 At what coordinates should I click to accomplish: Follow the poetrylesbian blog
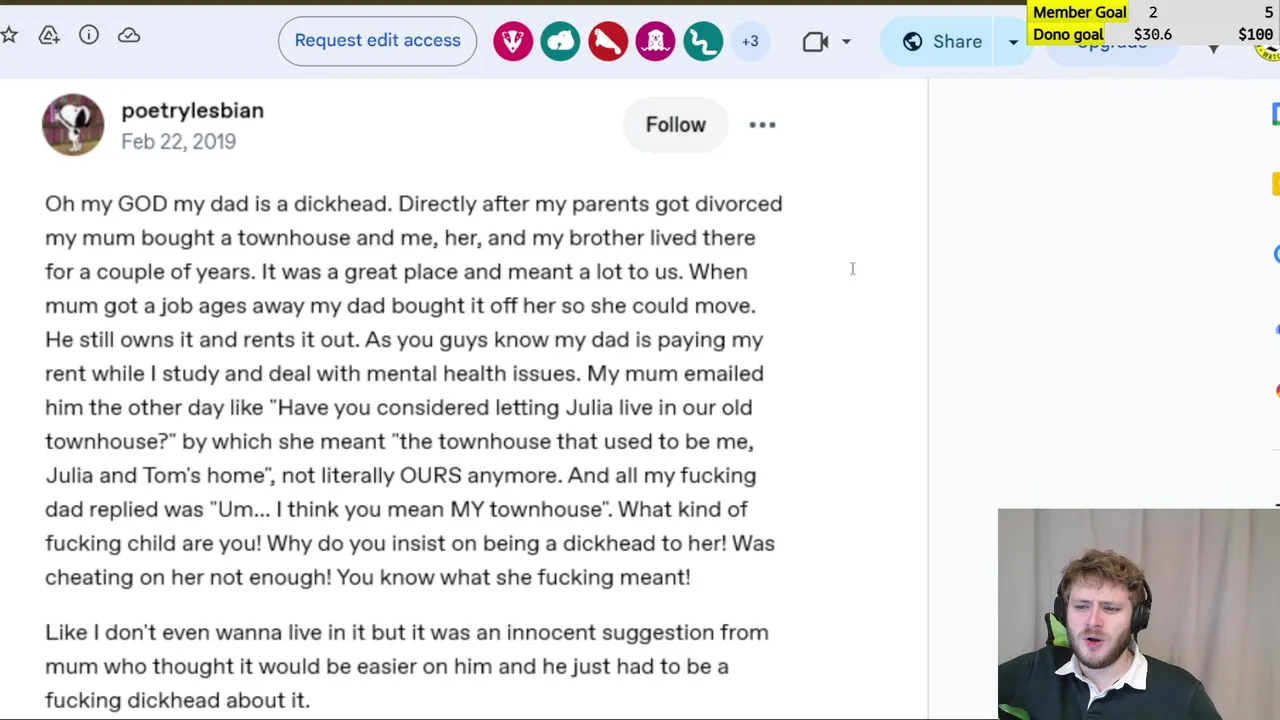pyautogui.click(x=675, y=125)
